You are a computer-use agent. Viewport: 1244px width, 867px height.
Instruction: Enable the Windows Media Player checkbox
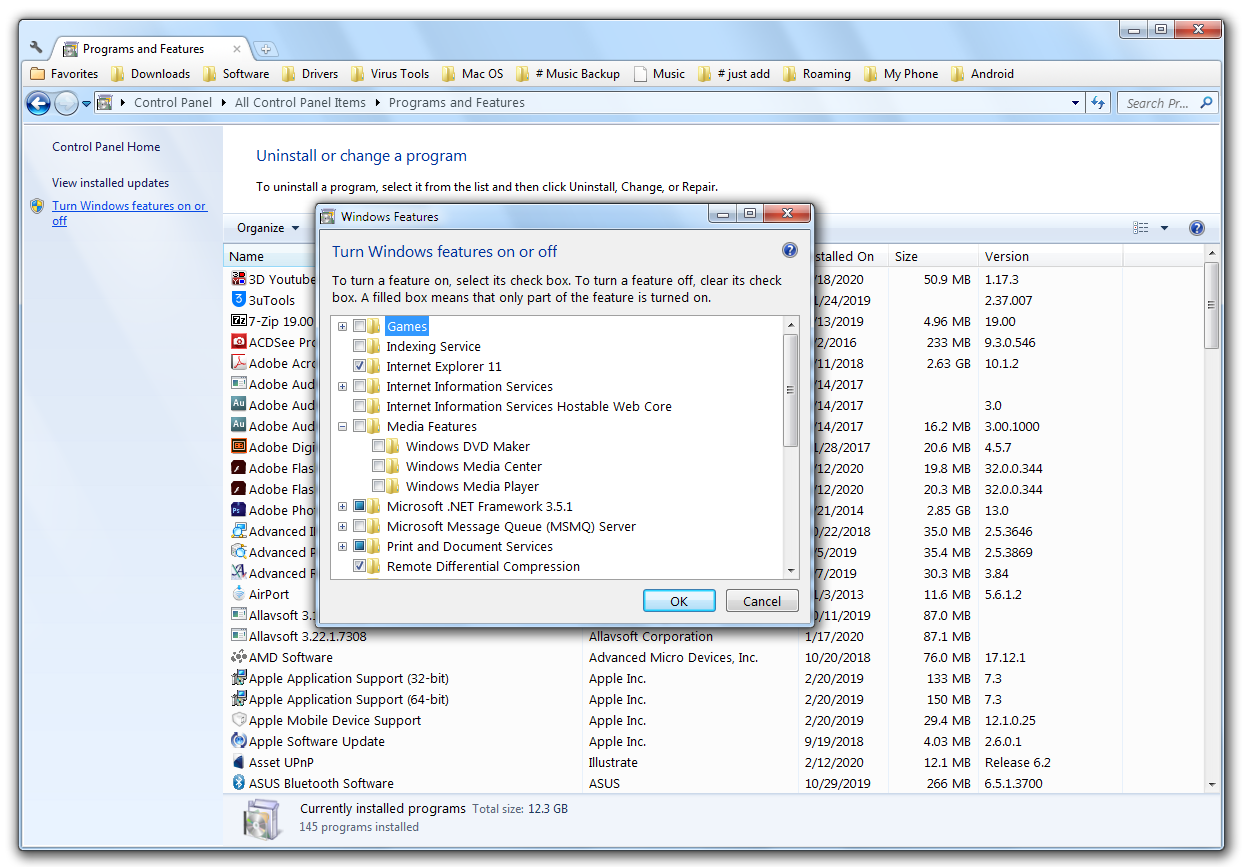(378, 486)
